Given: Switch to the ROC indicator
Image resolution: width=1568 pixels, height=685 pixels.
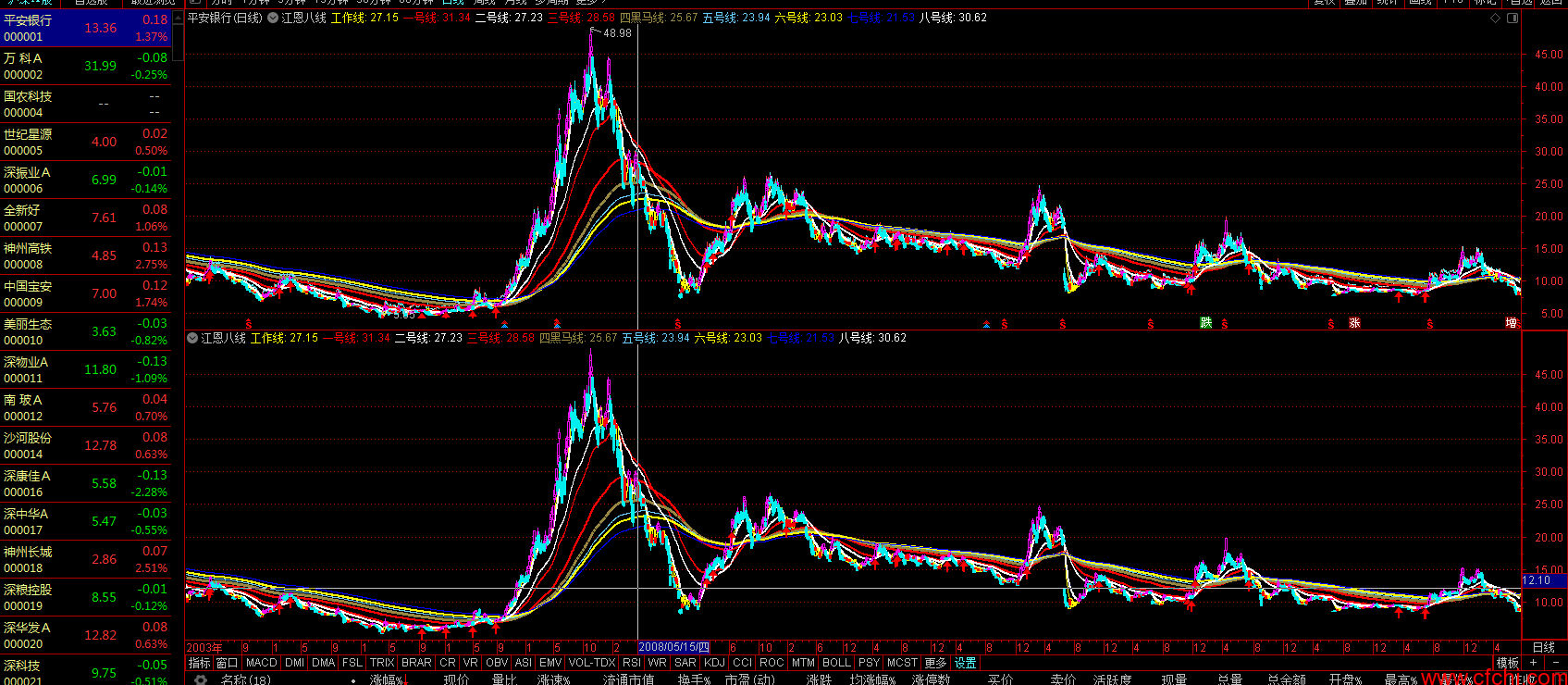Looking at the screenshot, I should 772,663.
